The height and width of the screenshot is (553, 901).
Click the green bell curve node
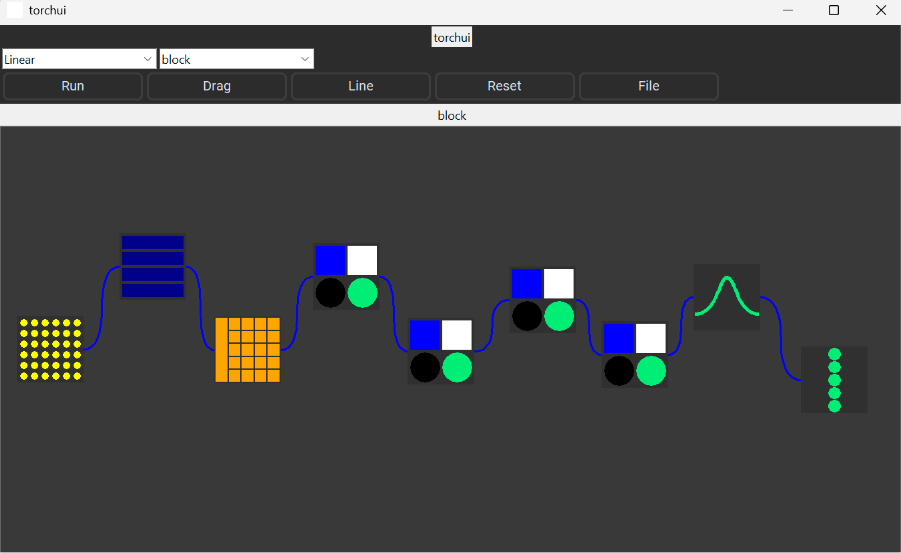pyautogui.click(x=727, y=297)
